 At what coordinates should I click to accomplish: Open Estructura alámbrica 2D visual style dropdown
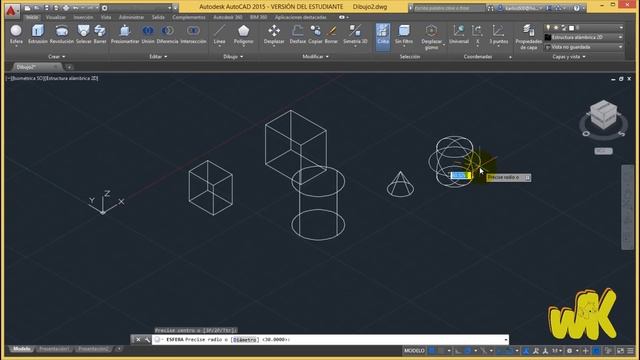tap(583, 37)
